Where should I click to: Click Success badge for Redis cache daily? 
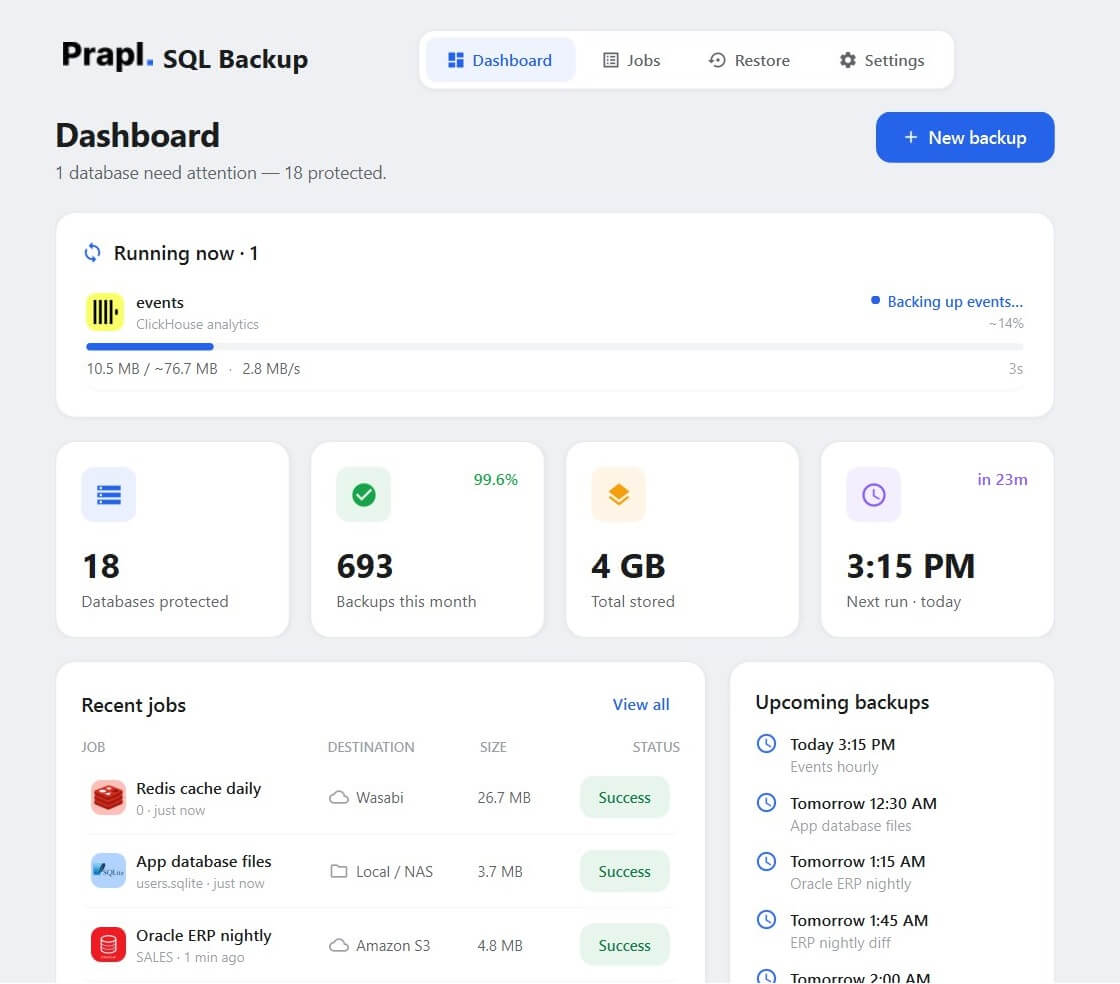[624, 798]
